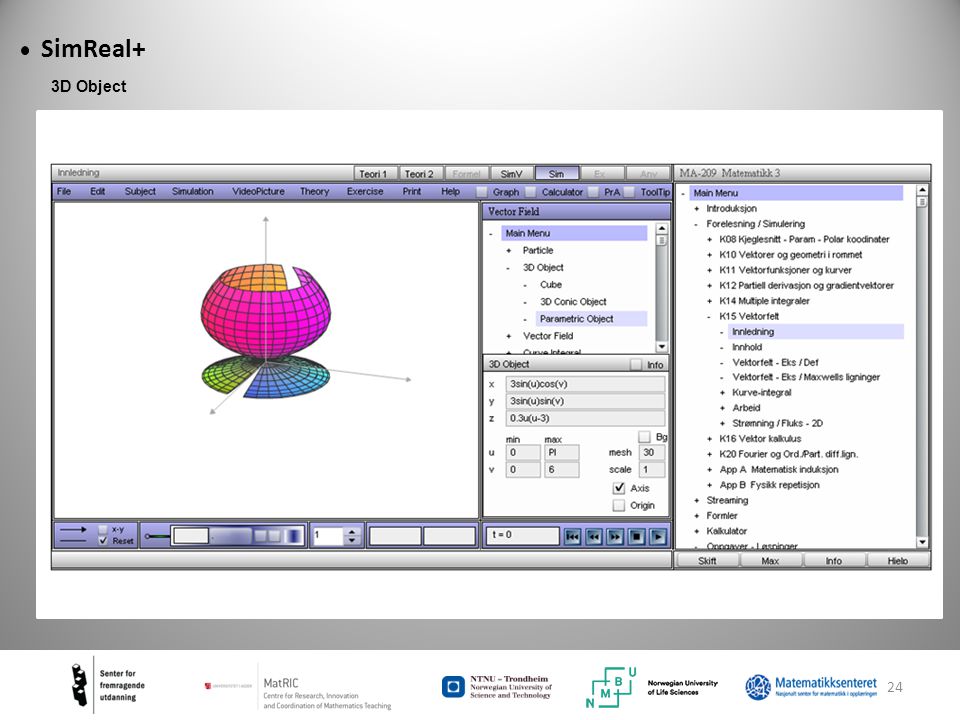
Task: Expand the Streaming node
Action: point(697,500)
